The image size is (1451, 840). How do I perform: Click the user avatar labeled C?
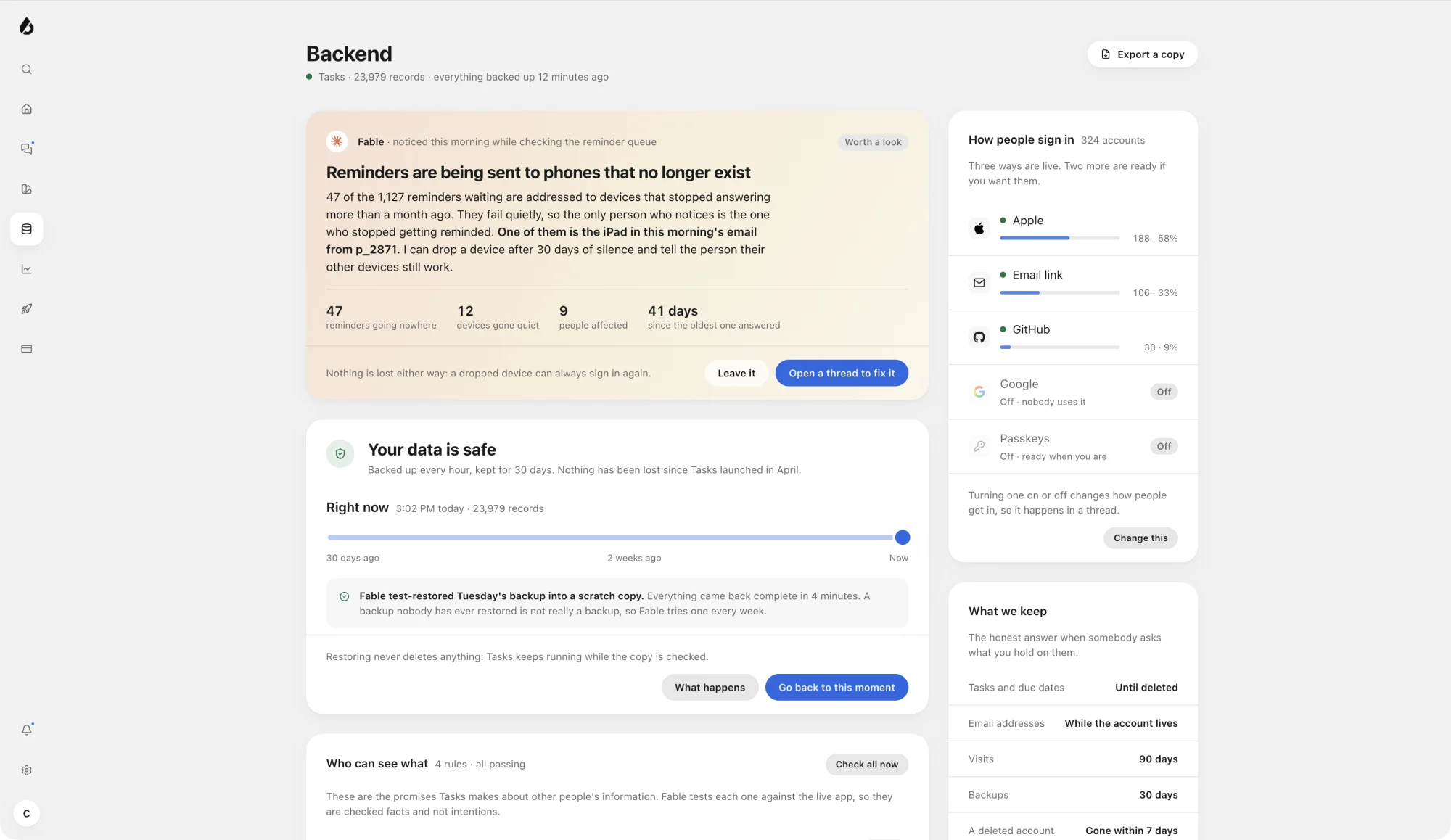[27, 814]
